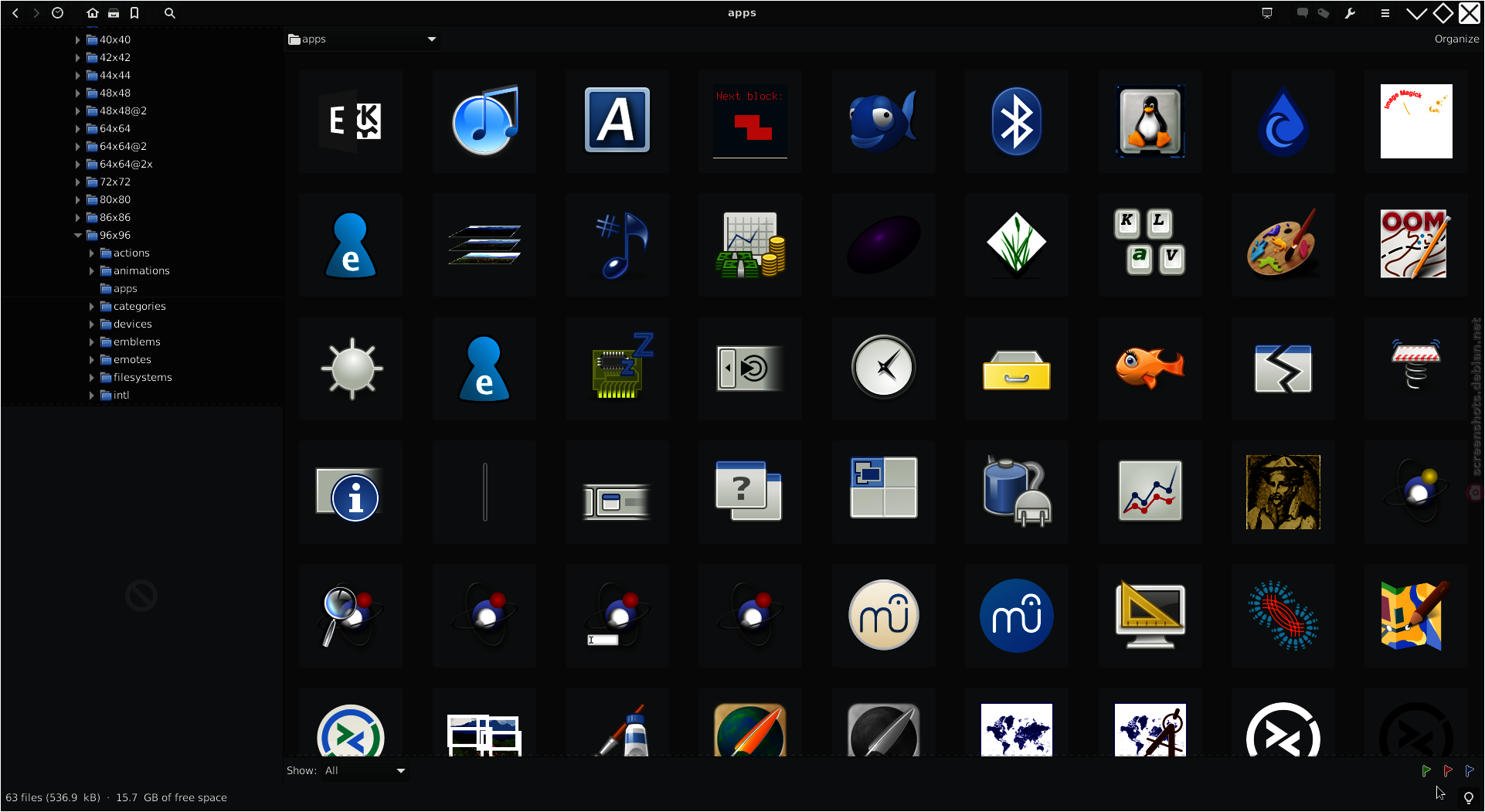This screenshot has height=812, width=1485.
Task: Collapse the 96x96 folder
Action: [x=77, y=236]
